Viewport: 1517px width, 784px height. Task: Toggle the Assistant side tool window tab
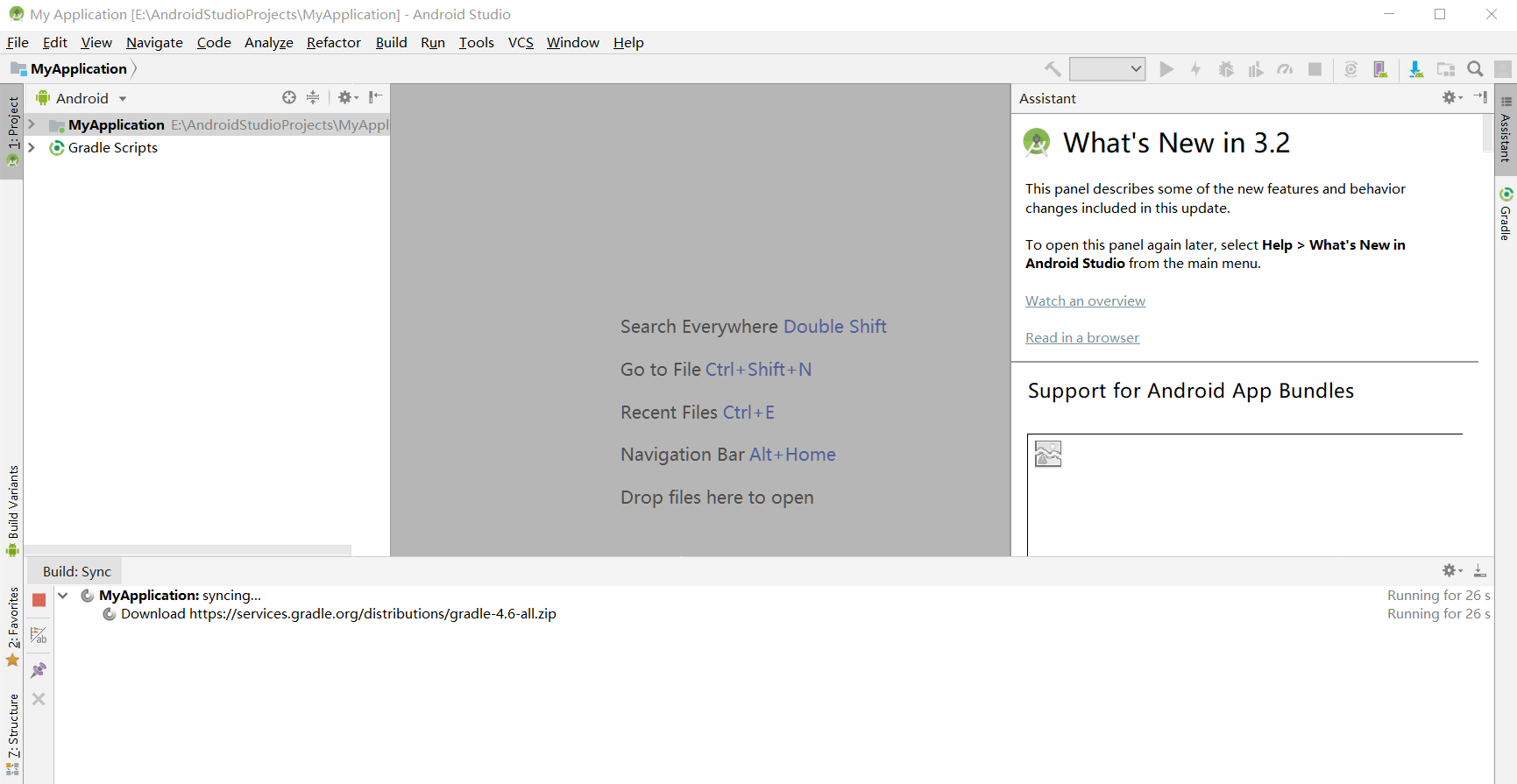coord(1506,128)
